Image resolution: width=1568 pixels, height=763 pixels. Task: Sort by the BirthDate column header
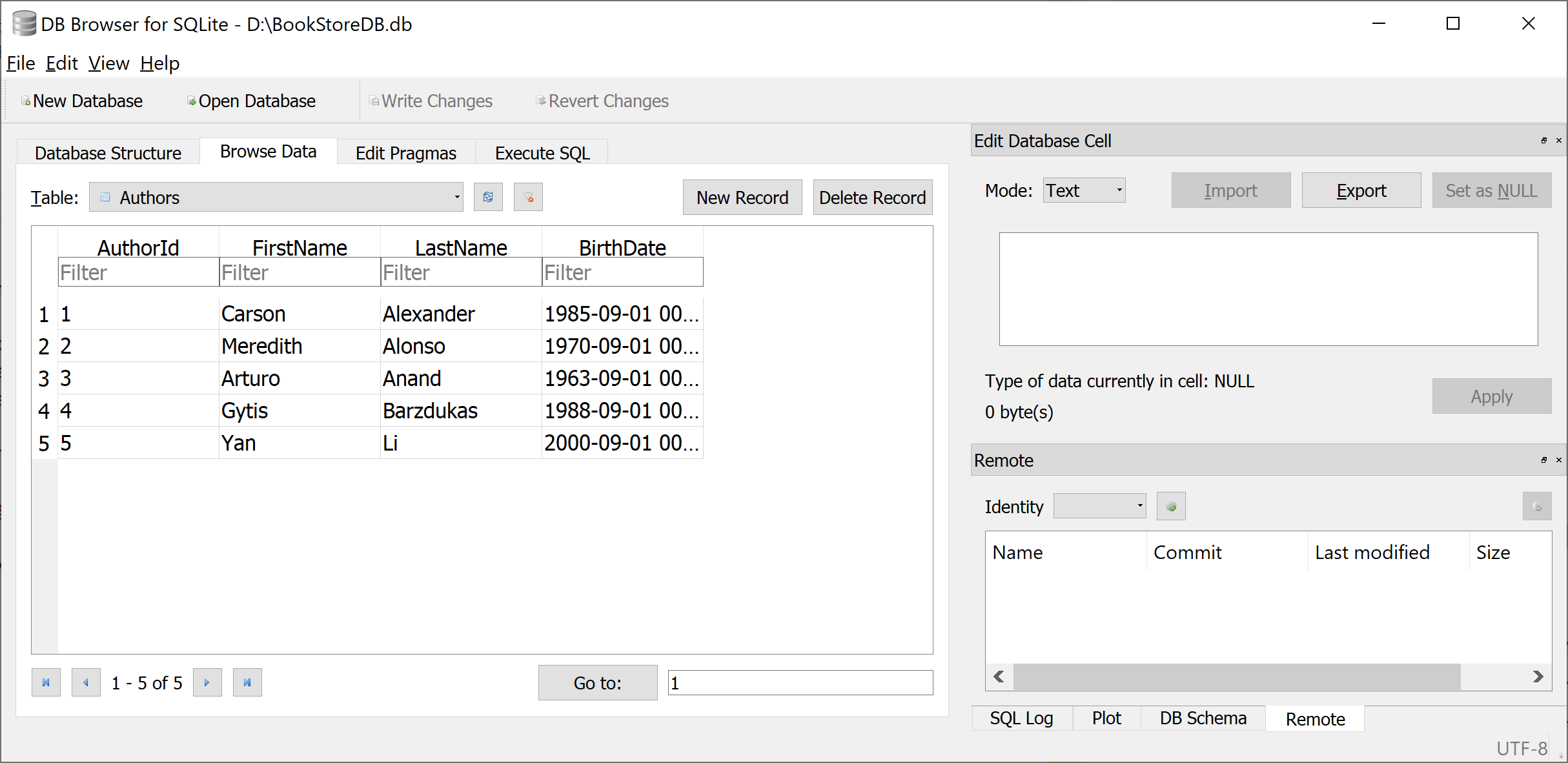click(x=622, y=247)
